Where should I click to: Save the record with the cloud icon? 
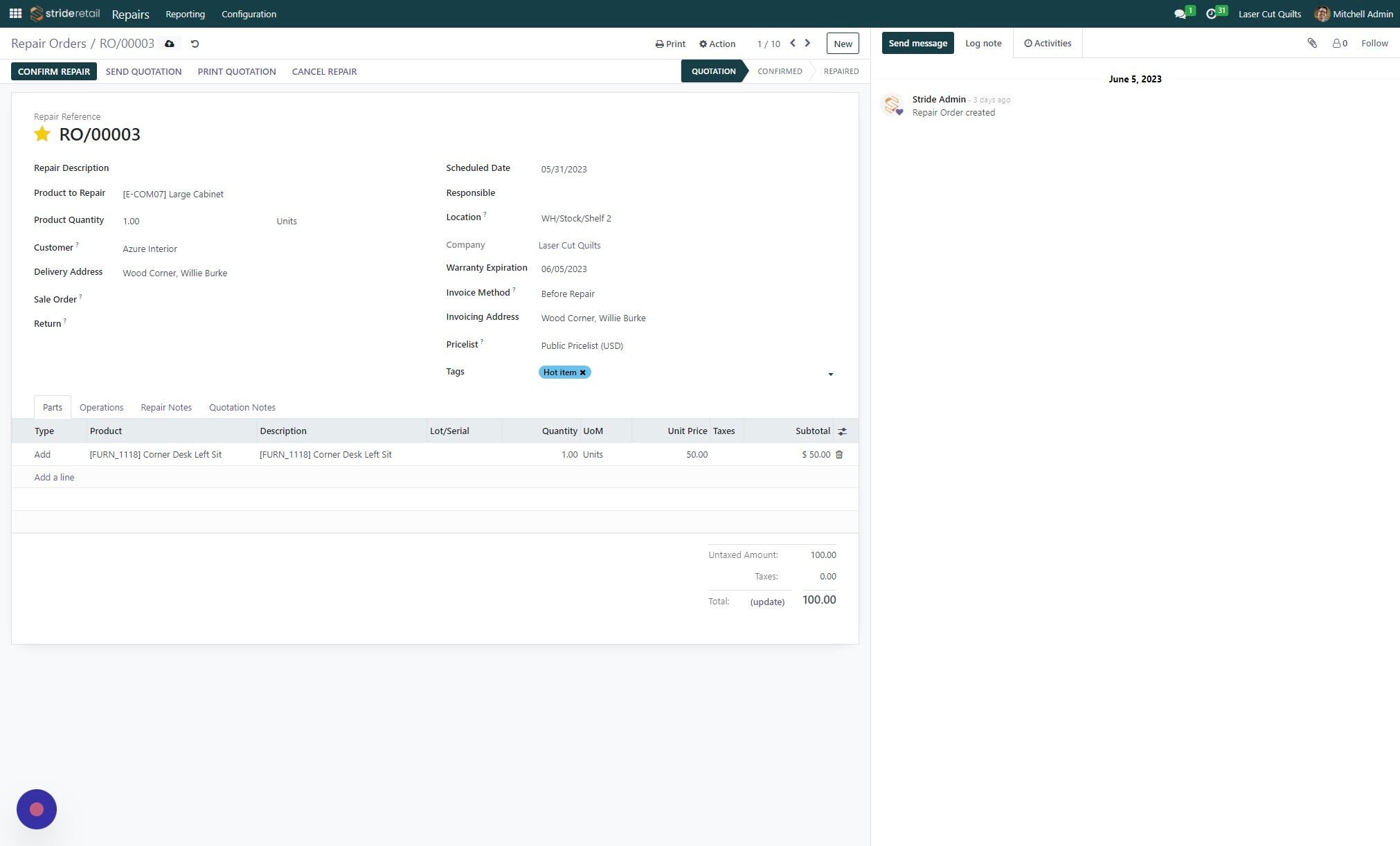[x=169, y=43]
